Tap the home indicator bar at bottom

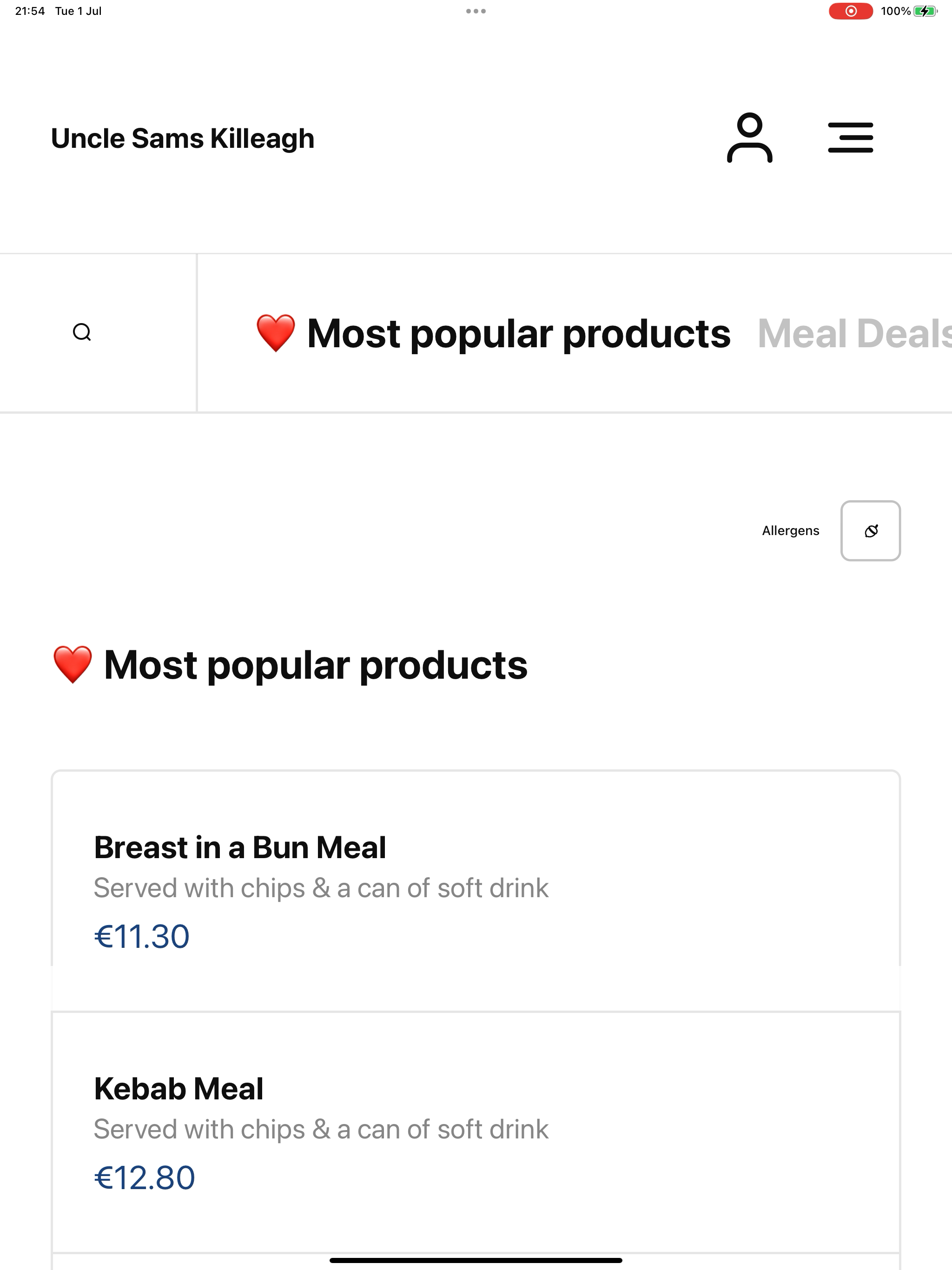click(476, 1260)
